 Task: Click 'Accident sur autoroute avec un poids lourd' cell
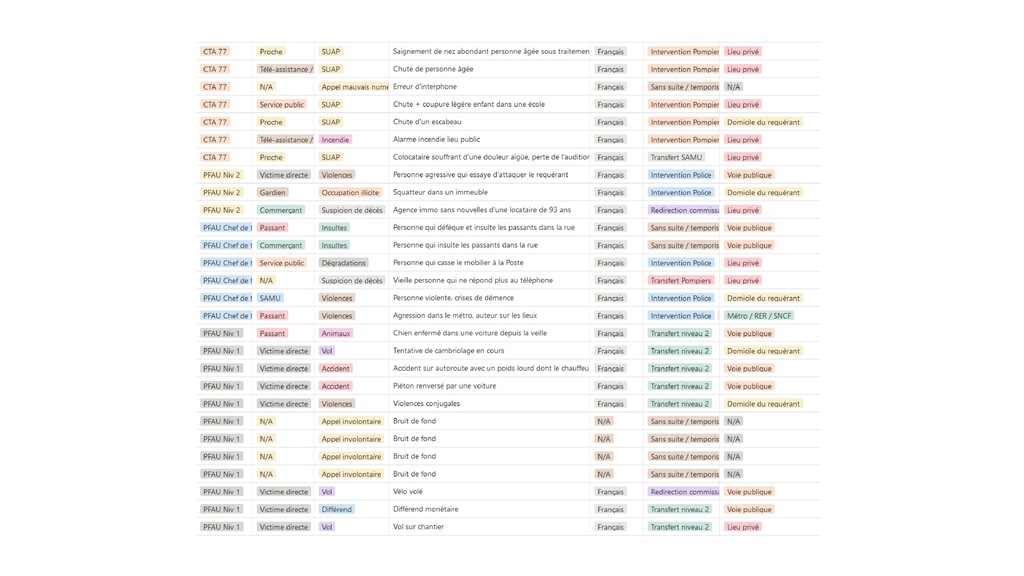point(490,369)
